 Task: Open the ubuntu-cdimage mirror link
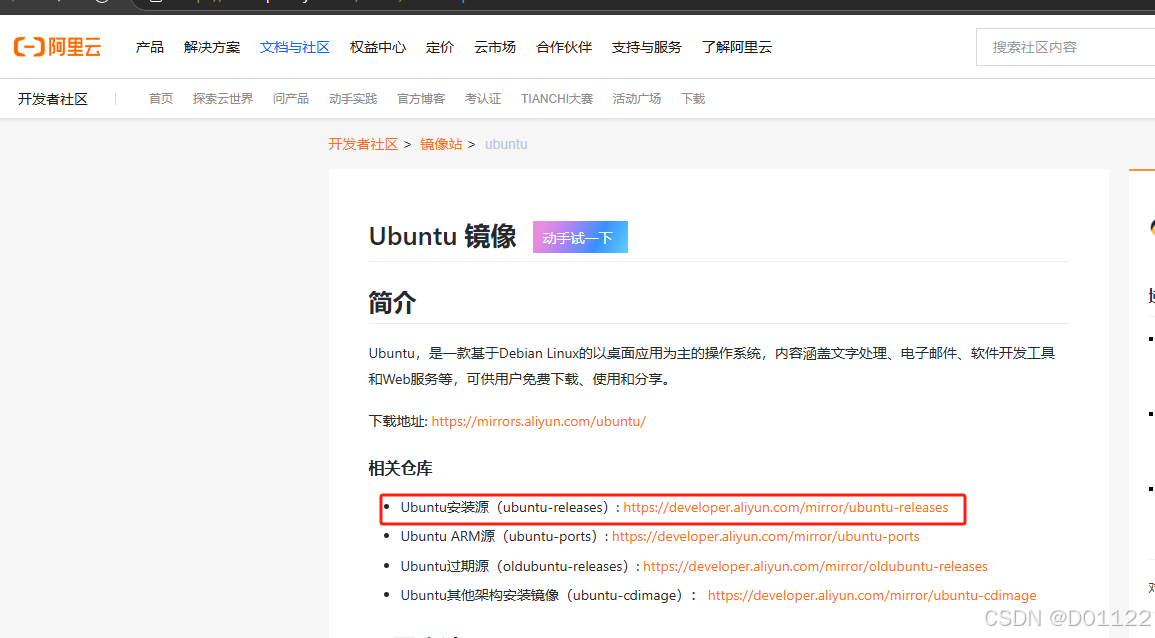[872, 595]
